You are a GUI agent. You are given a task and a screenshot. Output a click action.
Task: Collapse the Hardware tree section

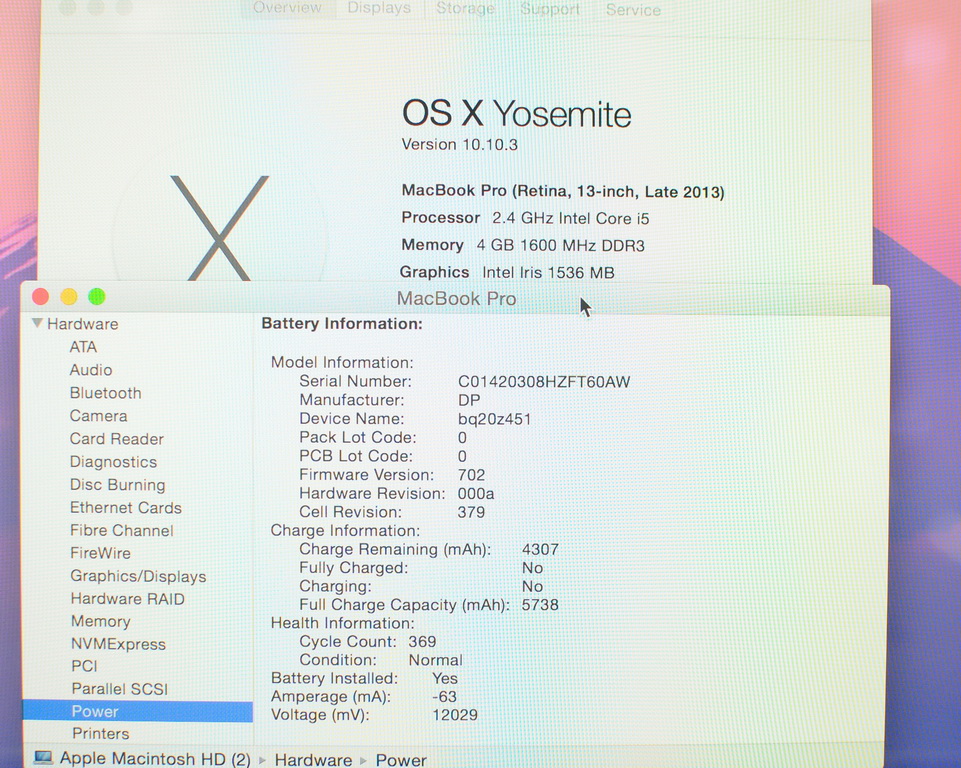coord(38,323)
